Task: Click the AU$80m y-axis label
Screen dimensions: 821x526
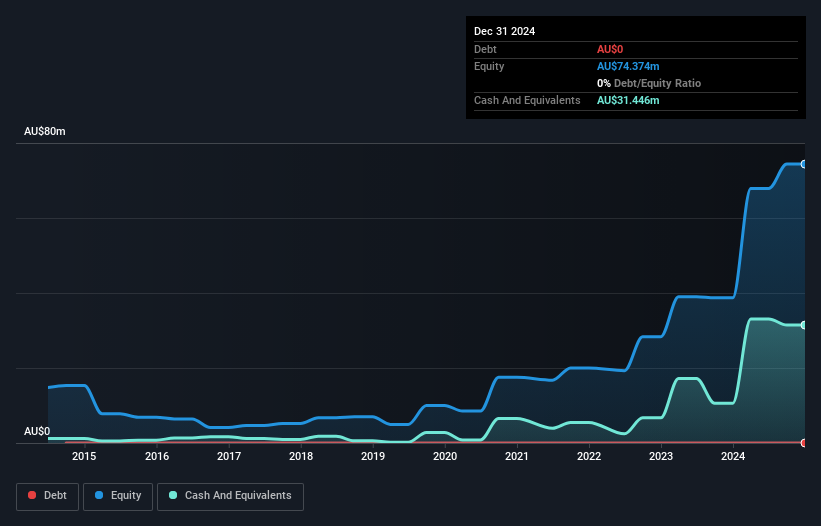Action: (x=45, y=131)
